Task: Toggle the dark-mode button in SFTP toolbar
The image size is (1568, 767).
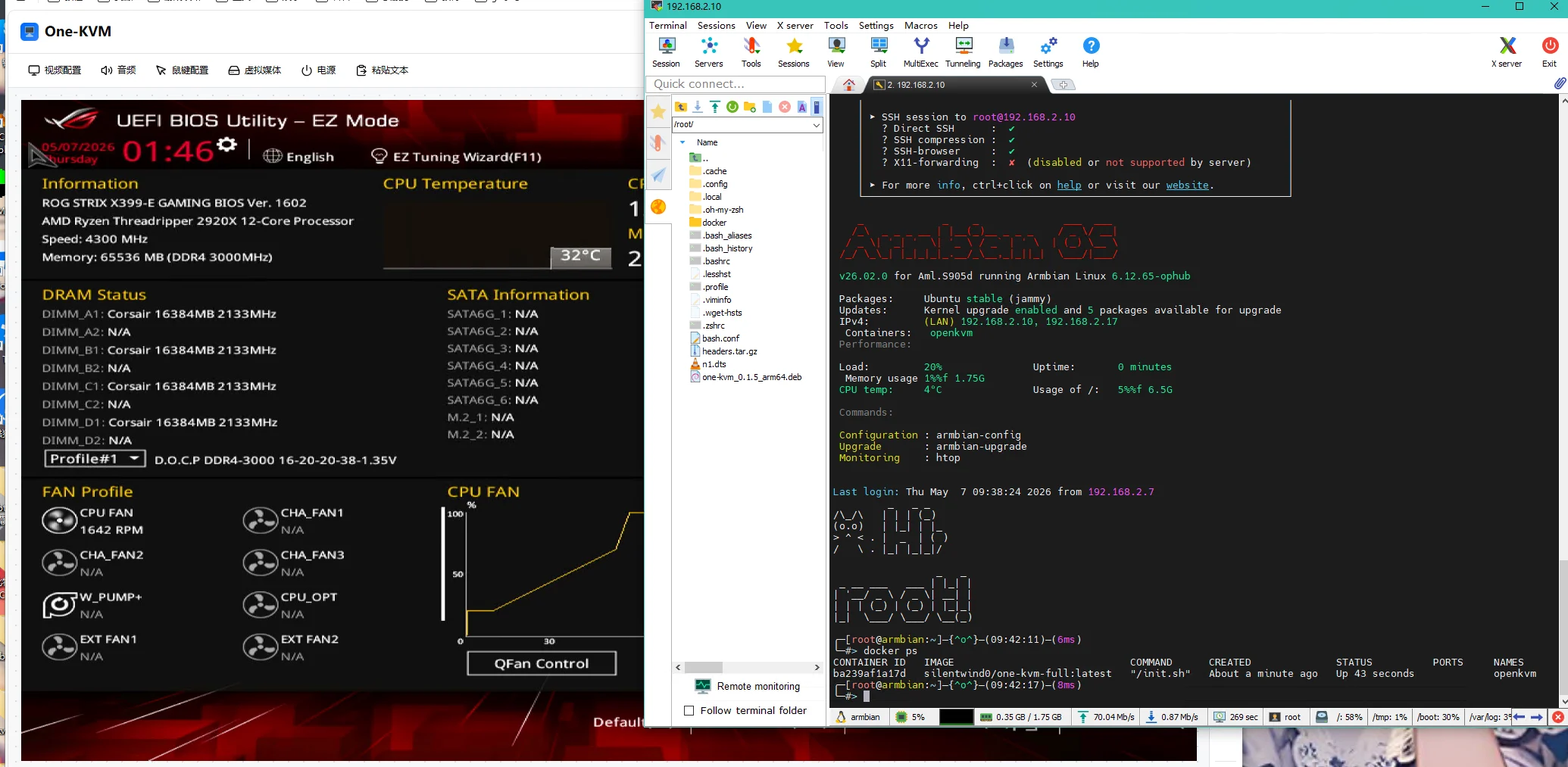Action: coord(817,107)
